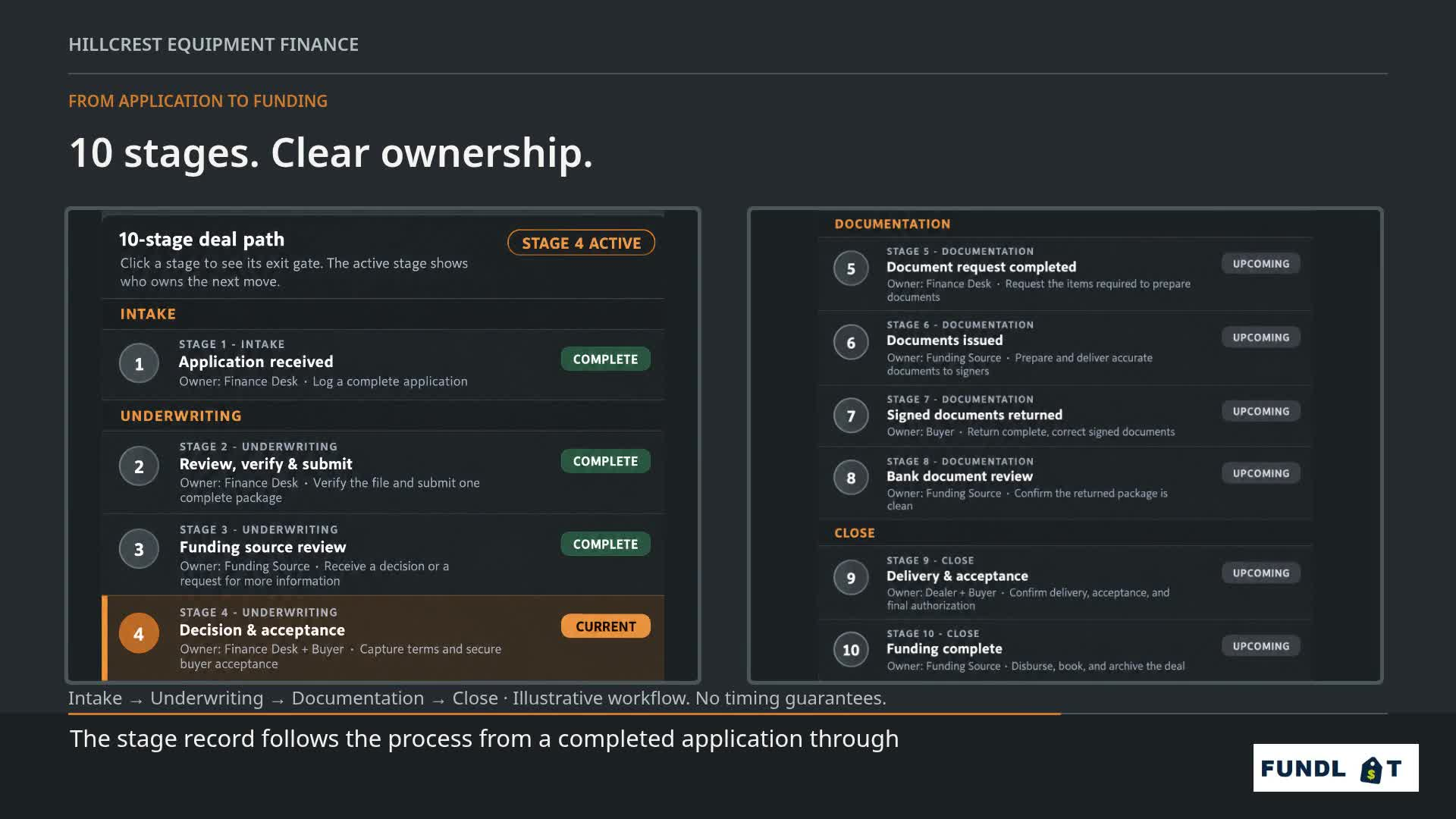Click COMPLETE badge for Application received

605,359
